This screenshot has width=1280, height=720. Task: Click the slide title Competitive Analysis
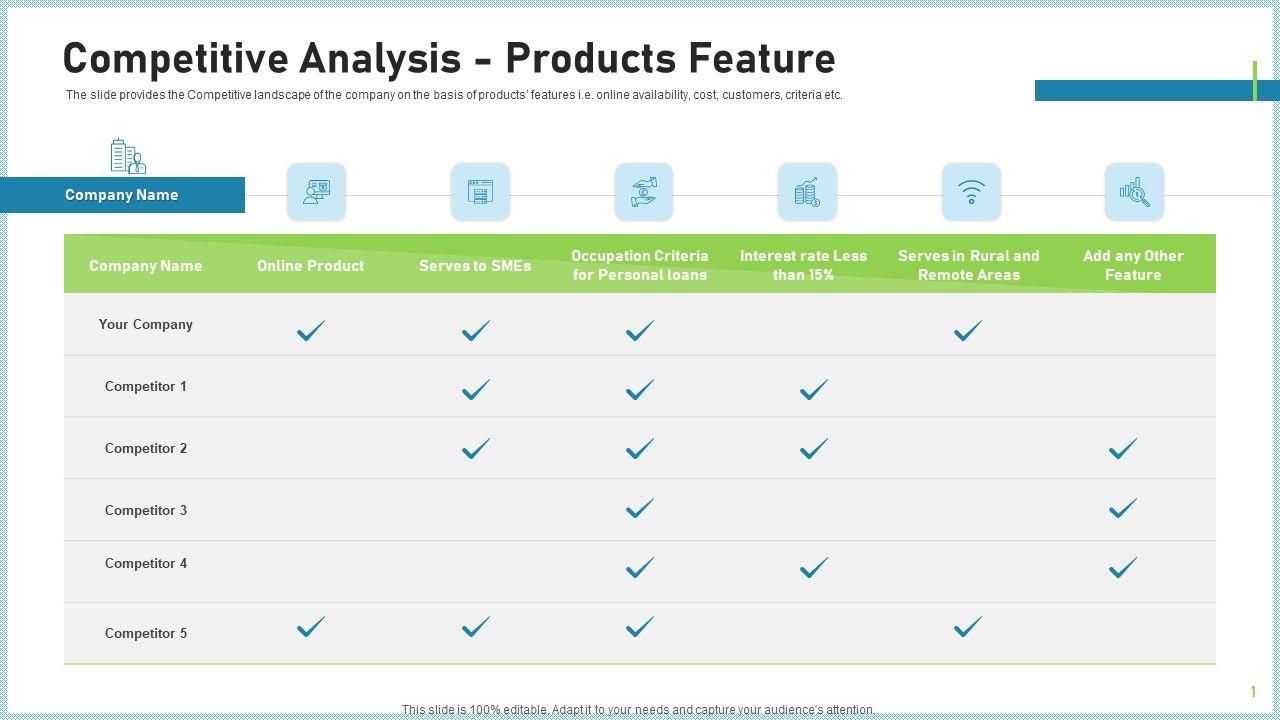tap(449, 59)
